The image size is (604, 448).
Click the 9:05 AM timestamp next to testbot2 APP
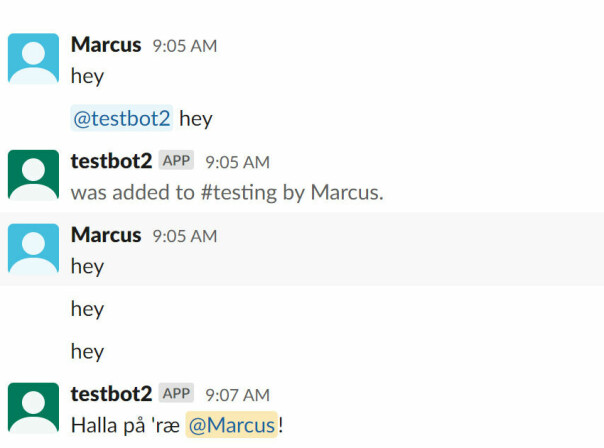tap(237, 162)
